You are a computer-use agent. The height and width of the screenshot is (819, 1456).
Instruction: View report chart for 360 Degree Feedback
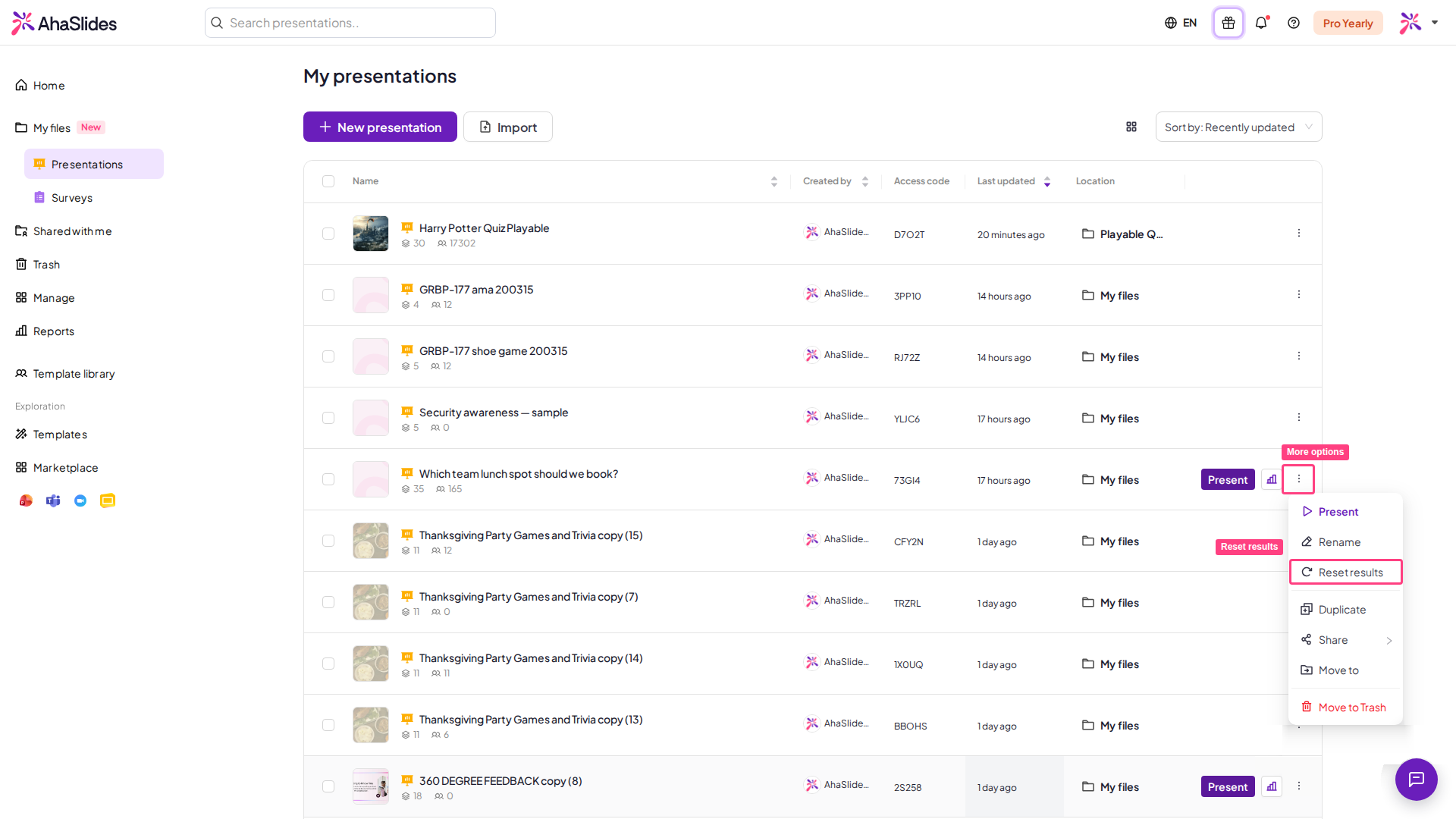tap(1272, 786)
